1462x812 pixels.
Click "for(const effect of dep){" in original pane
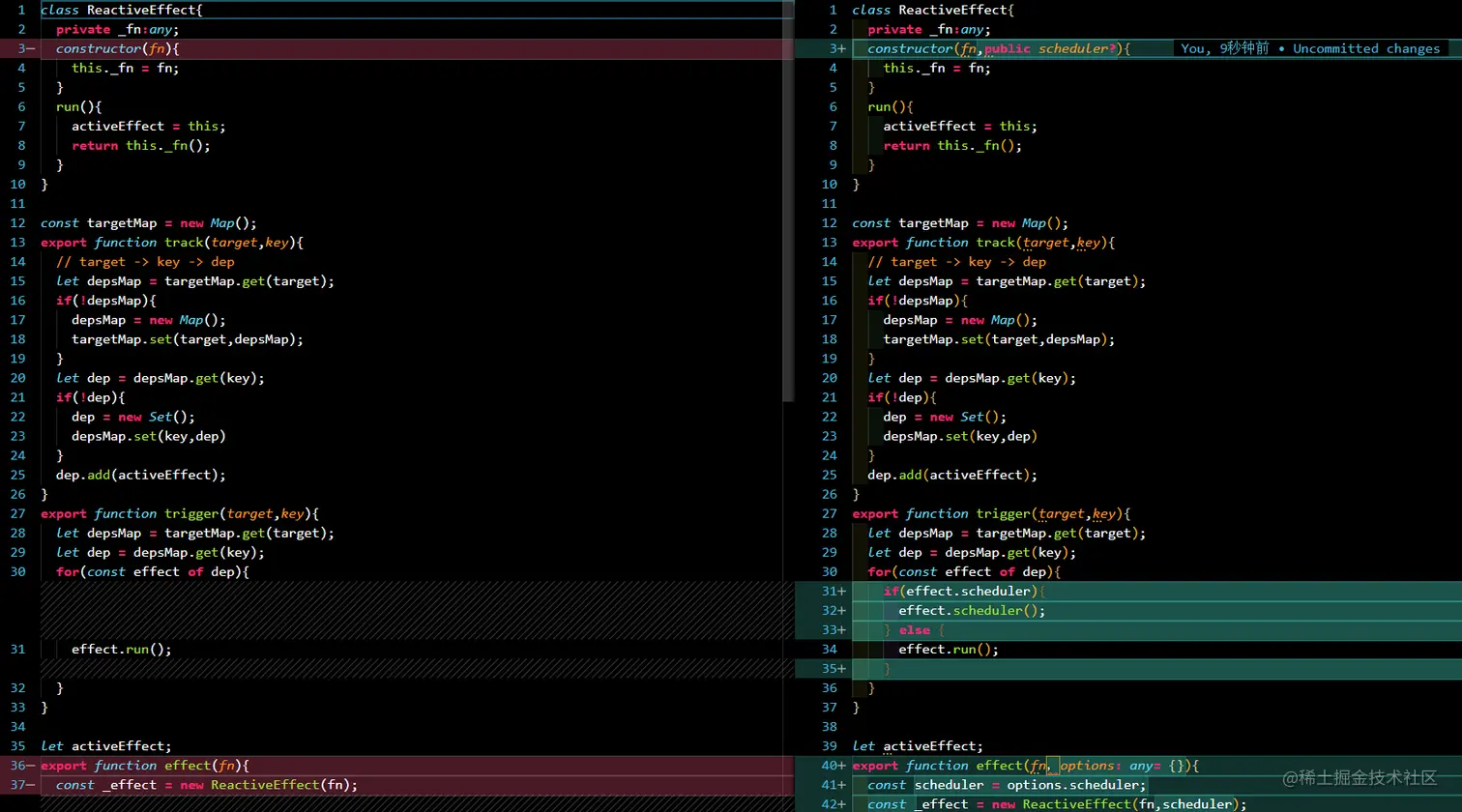pyautogui.click(x=153, y=571)
